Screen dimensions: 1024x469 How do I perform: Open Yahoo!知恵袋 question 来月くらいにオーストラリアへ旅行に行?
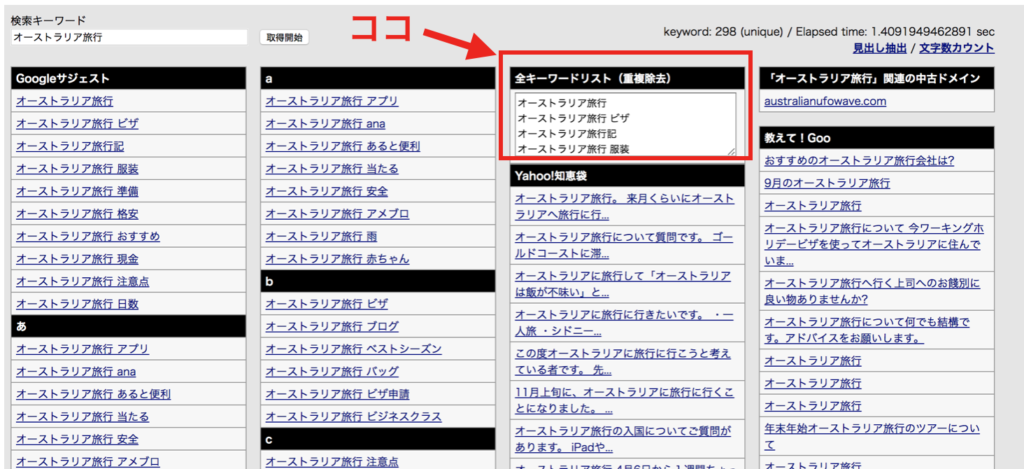pyautogui.click(x=624, y=206)
